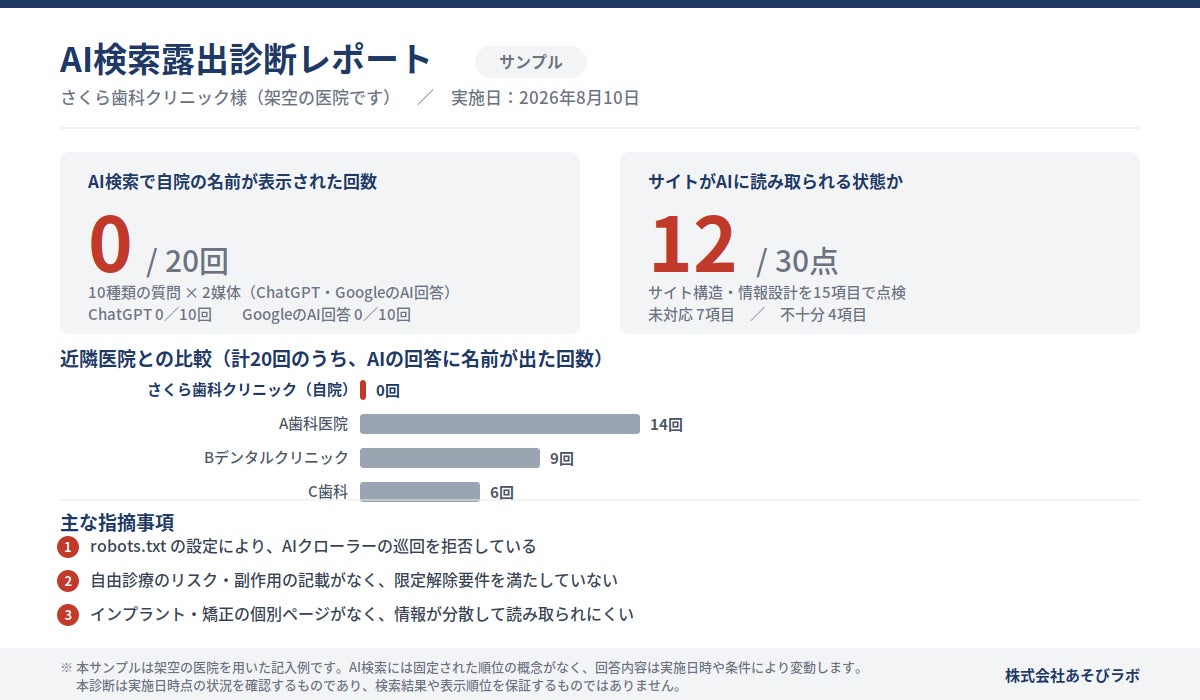1200x700 pixels.
Task: Click the サンプル pill label
Action: pos(531,62)
